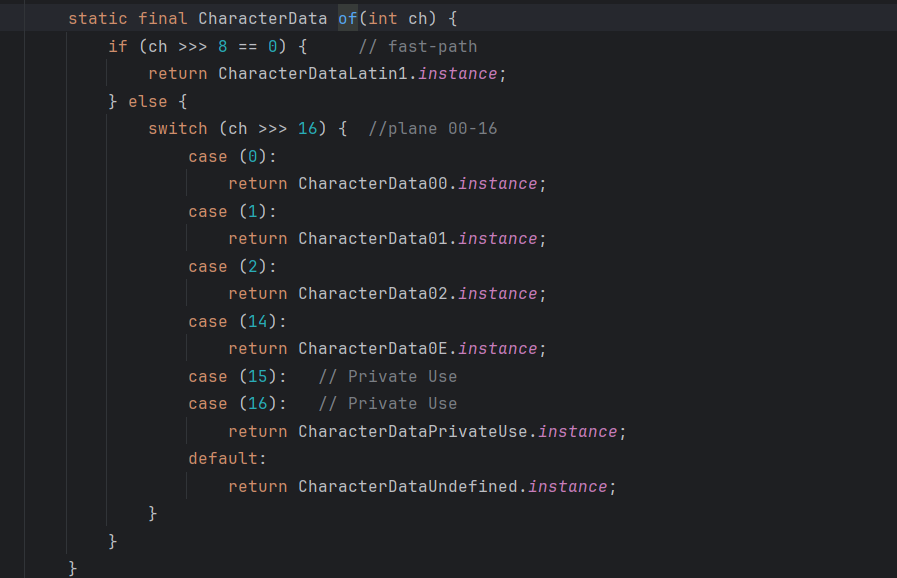
Task: Click the 'case (0):' label
Action: 232,157
